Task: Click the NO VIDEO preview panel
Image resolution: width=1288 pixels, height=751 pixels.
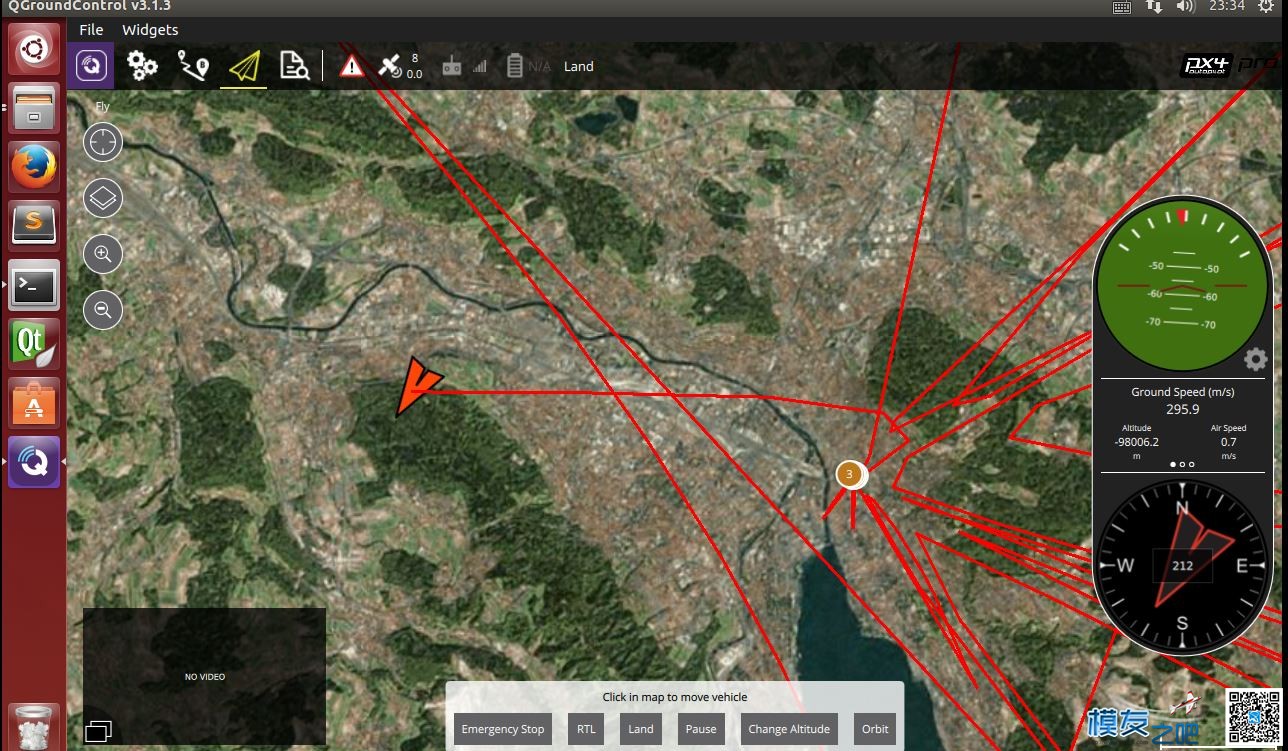Action: click(205, 676)
